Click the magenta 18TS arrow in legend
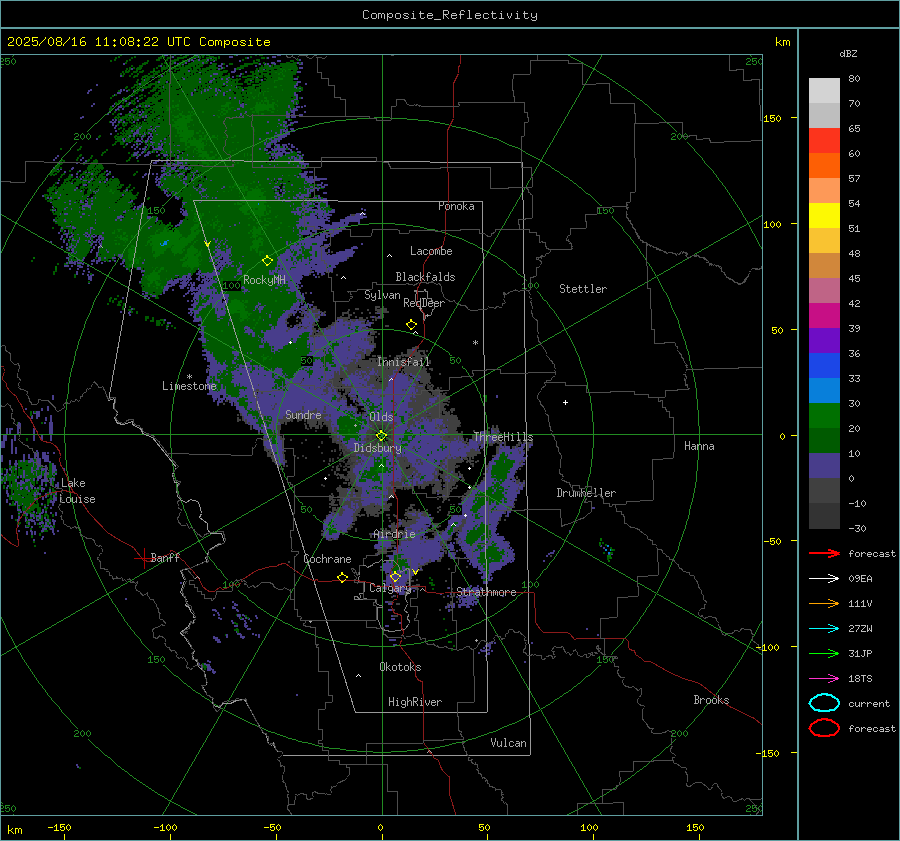The width and height of the screenshot is (900, 841). click(824, 679)
